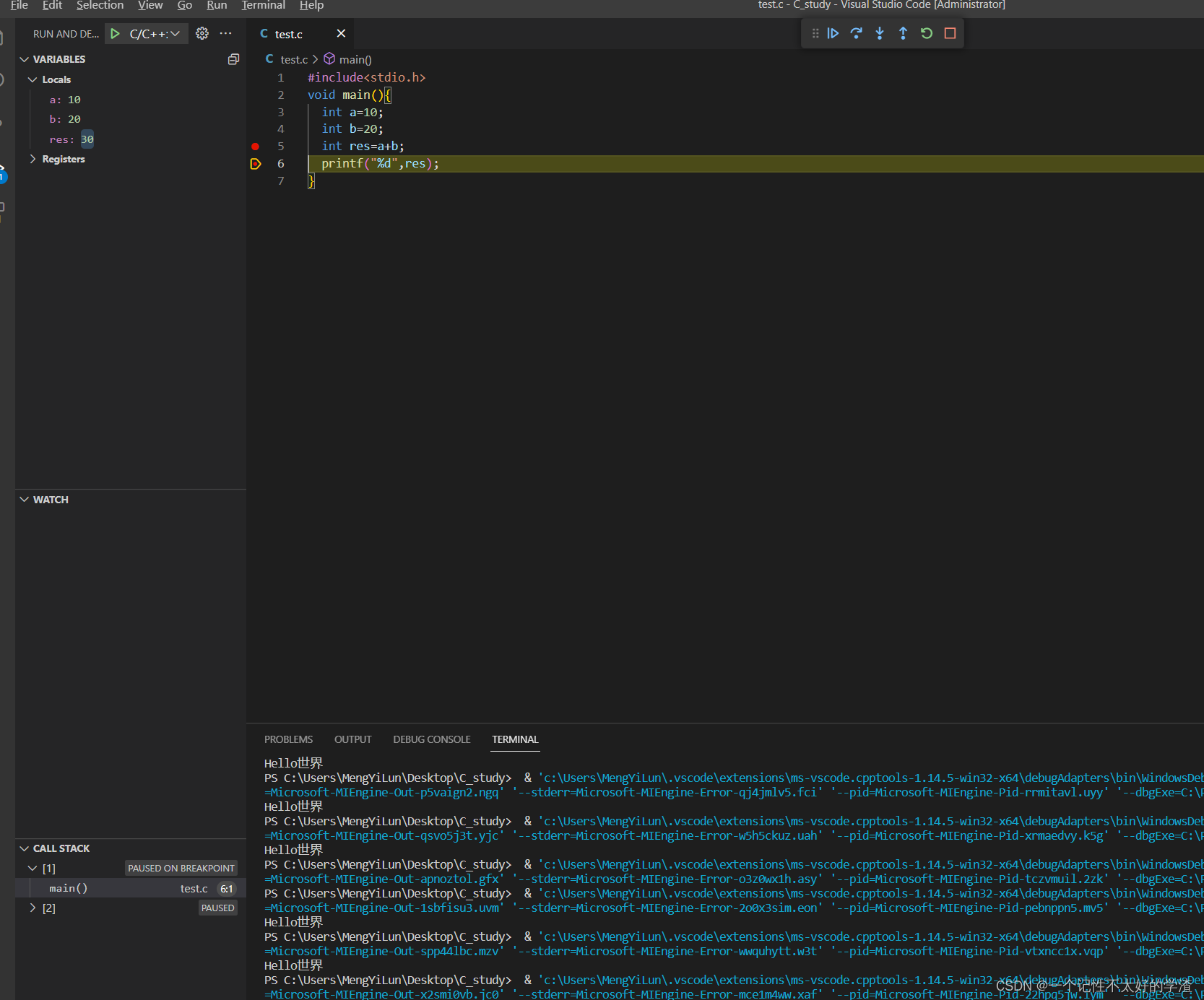Click the 6:1 line badge
This screenshot has height=1000, width=1204.
tap(227, 889)
